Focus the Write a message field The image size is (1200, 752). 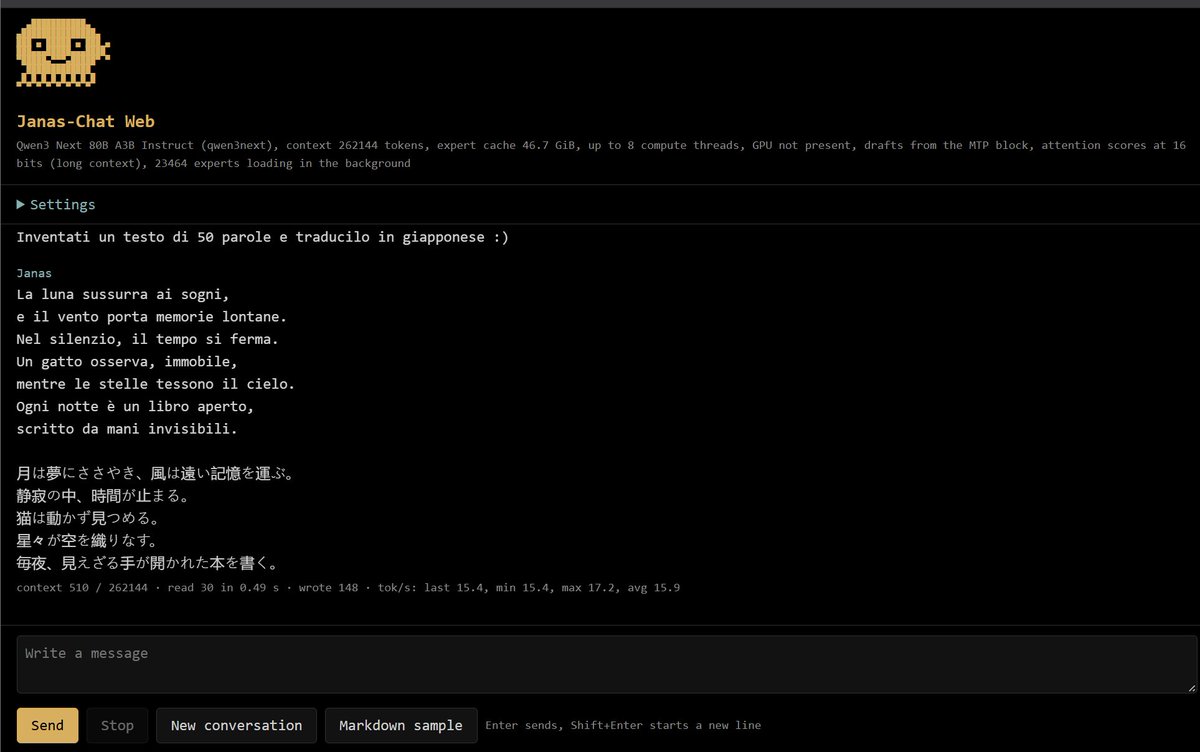click(607, 664)
